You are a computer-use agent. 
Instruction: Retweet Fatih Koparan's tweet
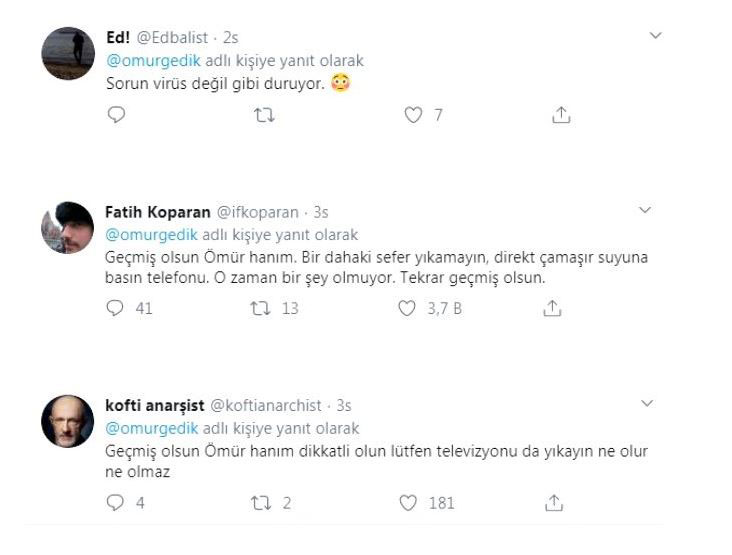260,309
